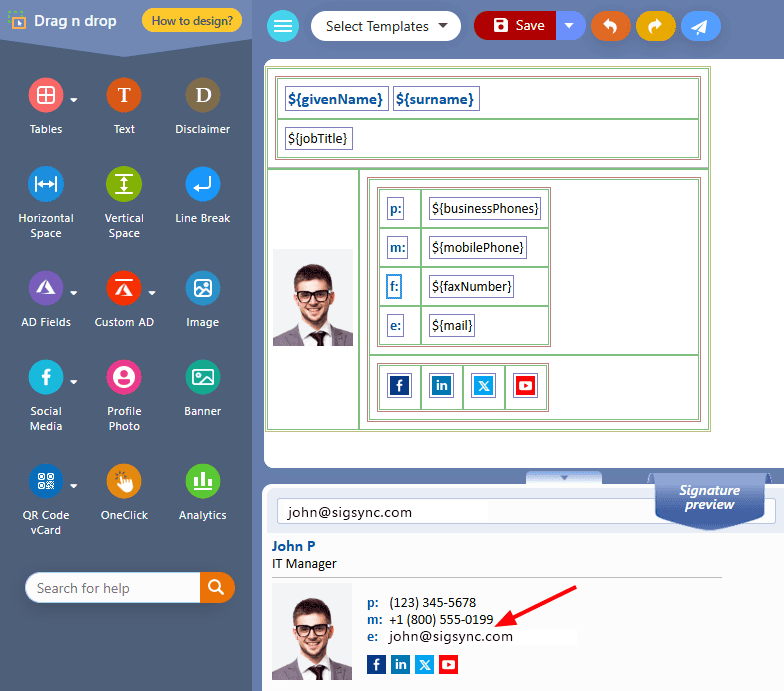Select the ${faxNumber} placeholder
Screen dimensions: 784x691
pyautogui.click(x=472, y=286)
